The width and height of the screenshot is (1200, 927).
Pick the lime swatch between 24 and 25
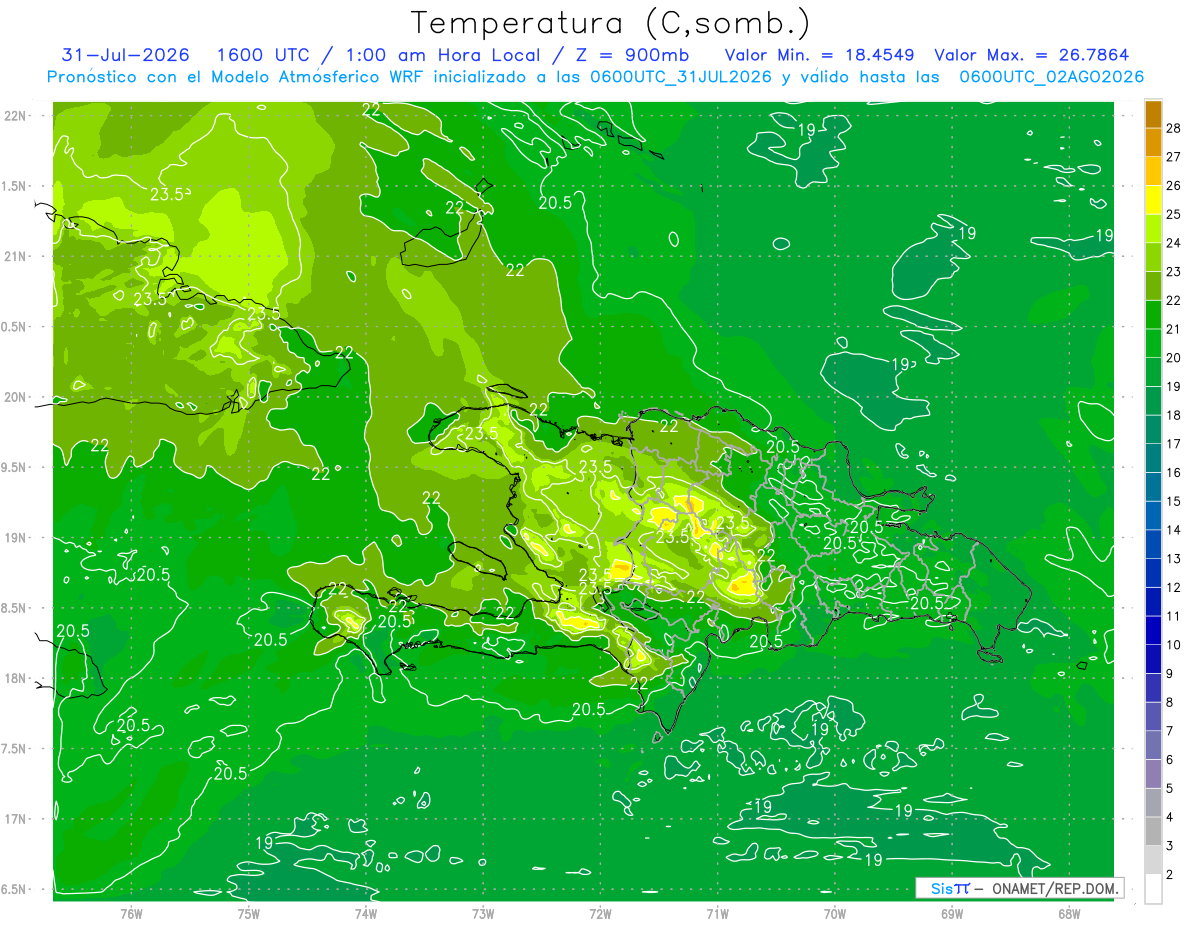1153,229
